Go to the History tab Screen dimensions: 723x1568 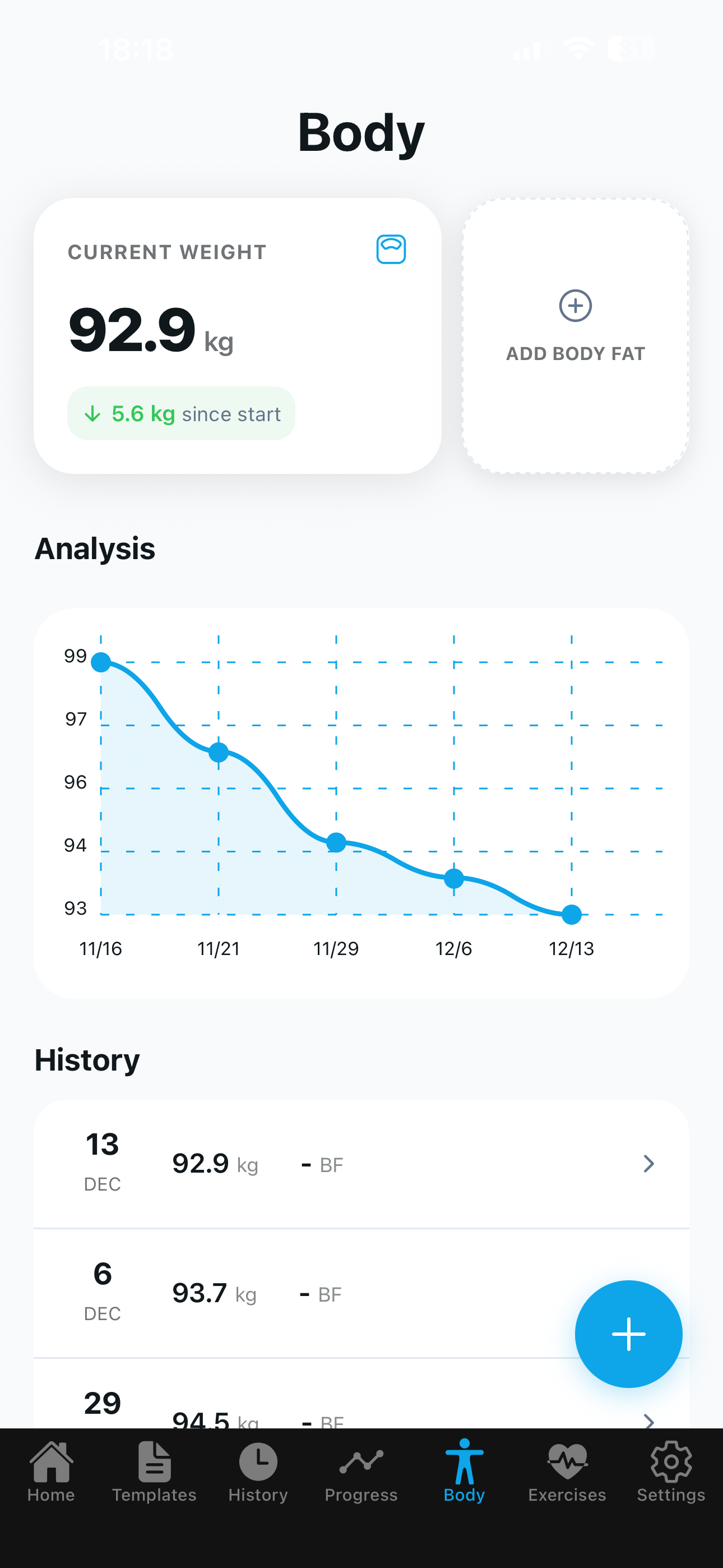(258, 1471)
